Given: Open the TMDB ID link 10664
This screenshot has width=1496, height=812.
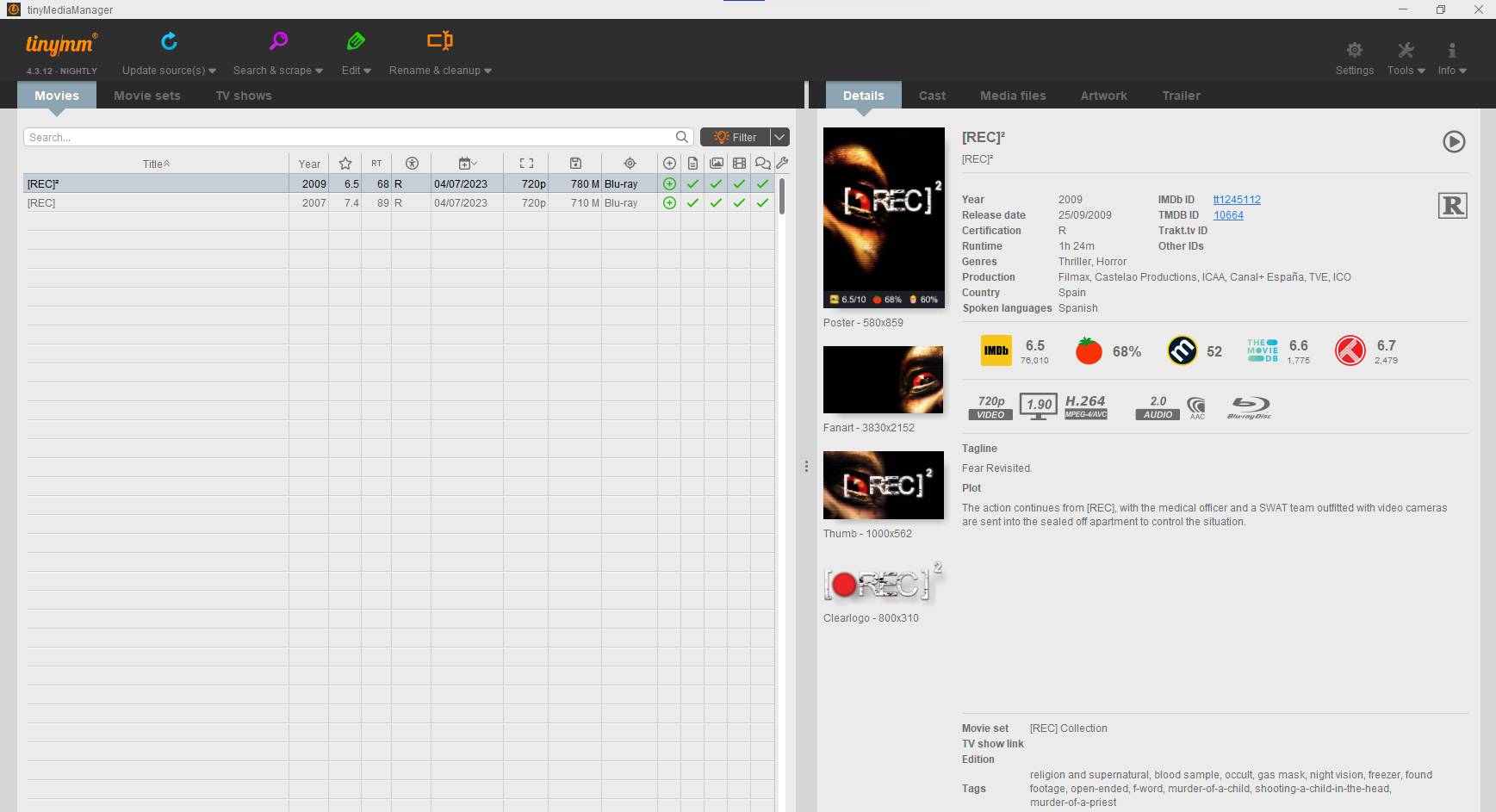Looking at the screenshot, I should tap(1228, 215).
